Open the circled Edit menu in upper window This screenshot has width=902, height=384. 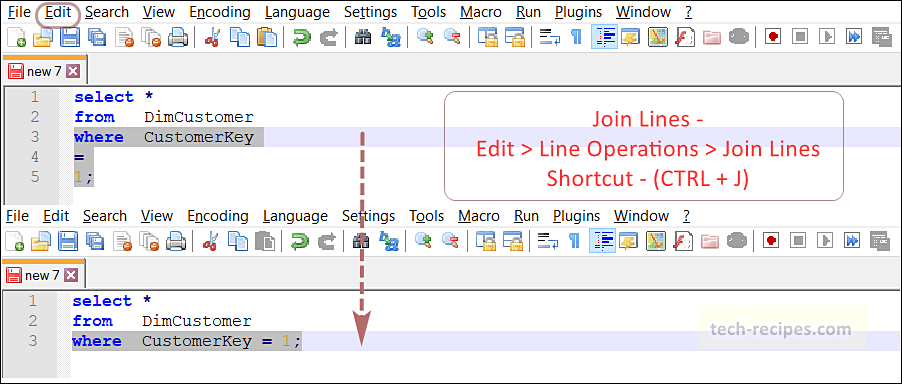pyautogui.click(x=58, y=12)
